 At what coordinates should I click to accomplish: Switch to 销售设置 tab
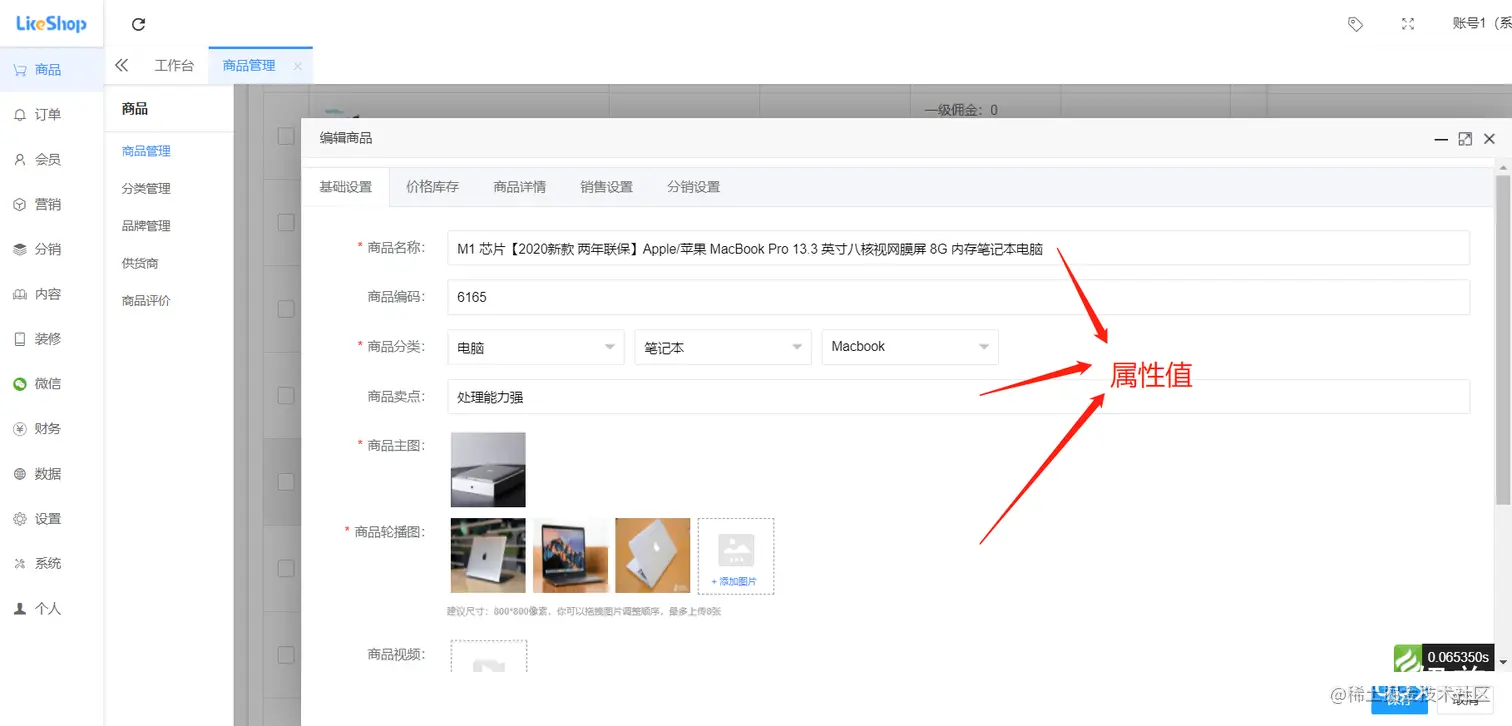606,187
